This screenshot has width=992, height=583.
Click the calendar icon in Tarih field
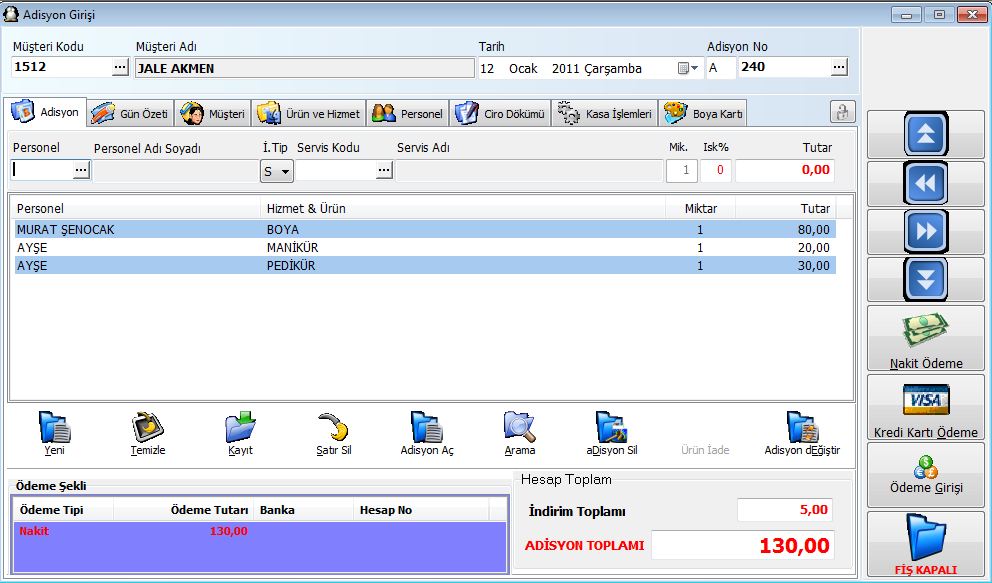coord(683,68)
